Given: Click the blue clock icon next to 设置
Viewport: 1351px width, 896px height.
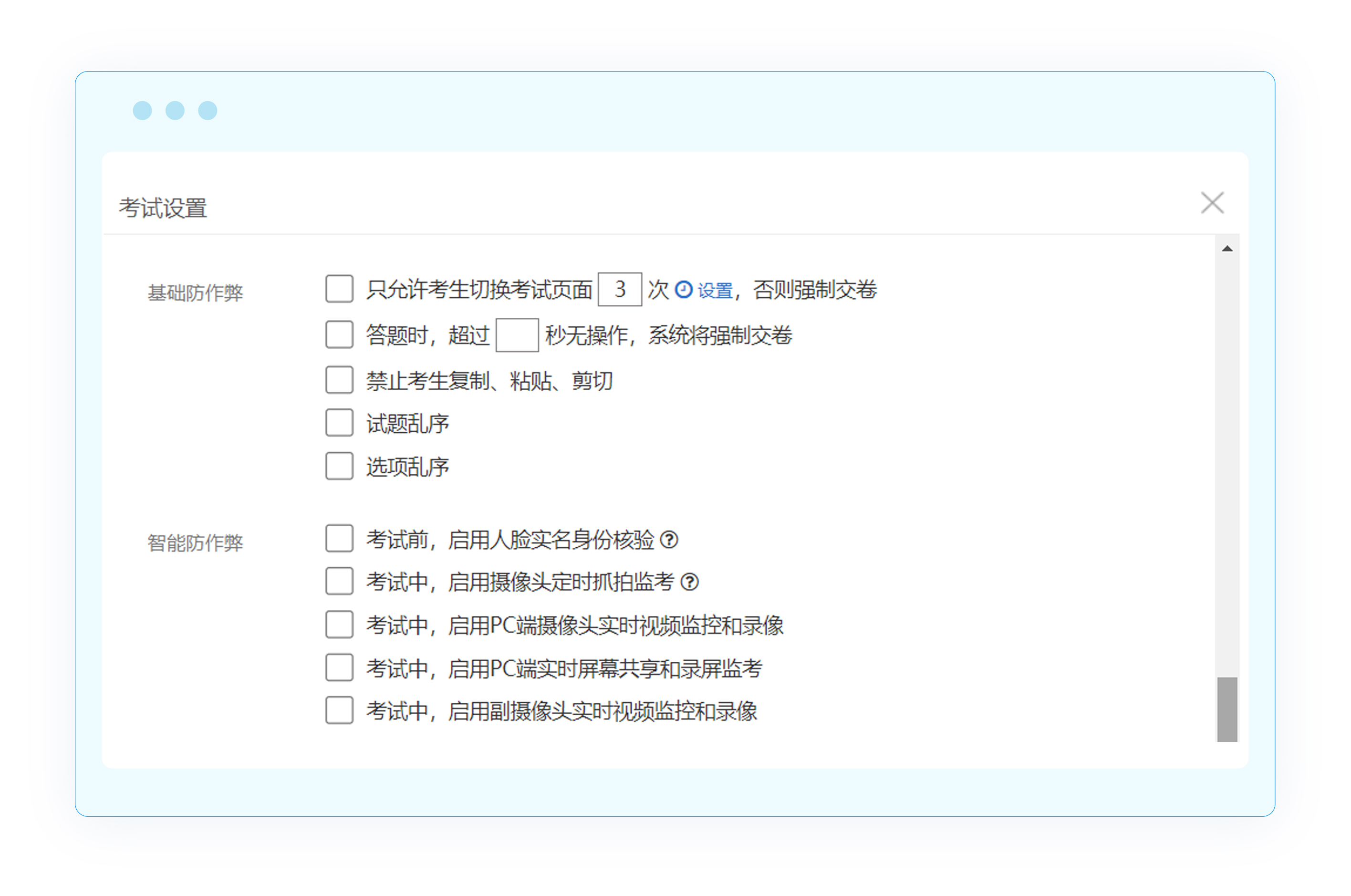Looking at the screenshot, I should pos(683,290).
